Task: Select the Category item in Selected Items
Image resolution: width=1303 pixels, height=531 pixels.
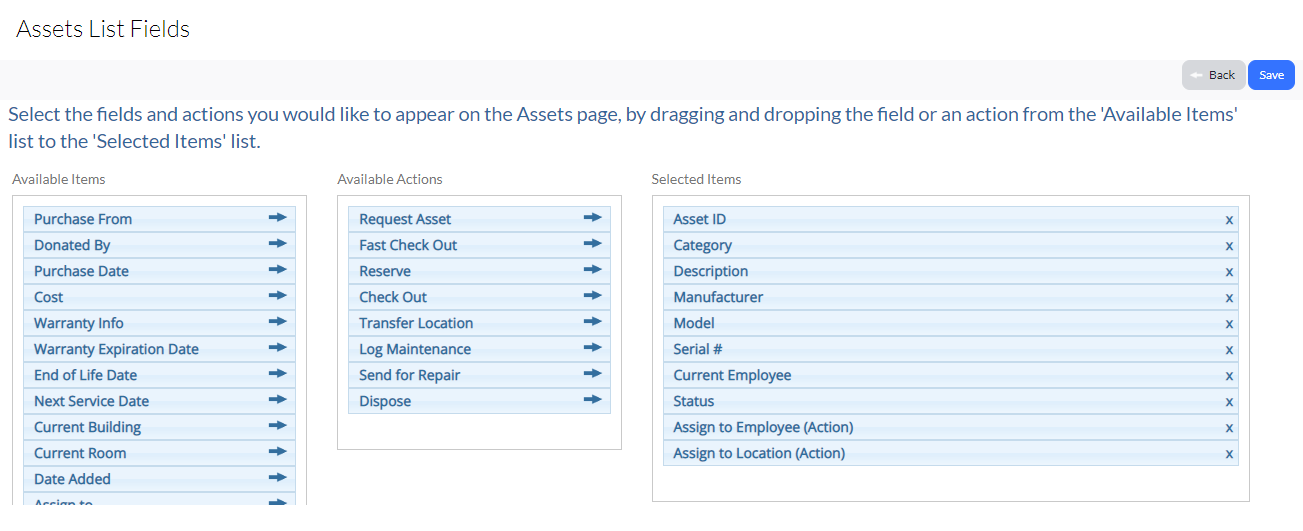Action: point(950,245)
